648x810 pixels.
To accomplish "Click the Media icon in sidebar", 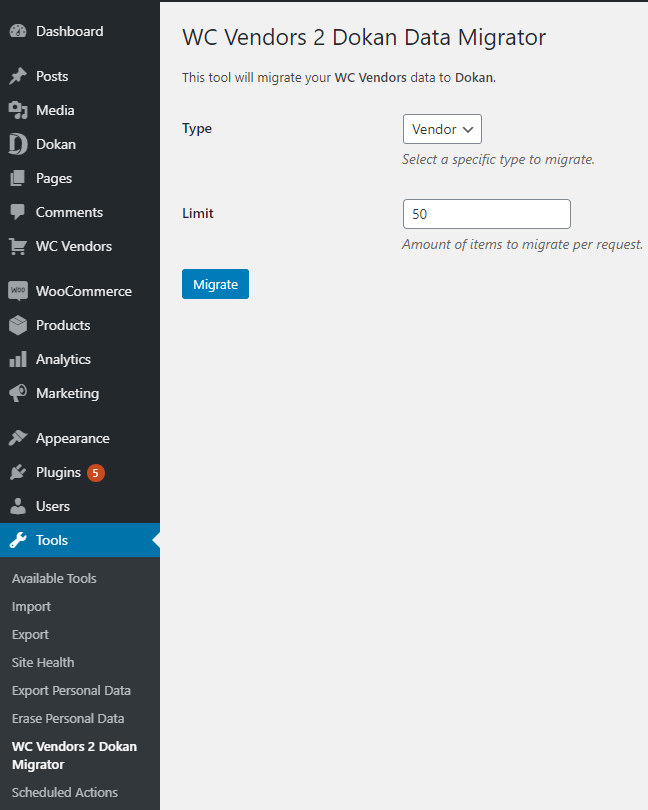I will pos(18,110).
